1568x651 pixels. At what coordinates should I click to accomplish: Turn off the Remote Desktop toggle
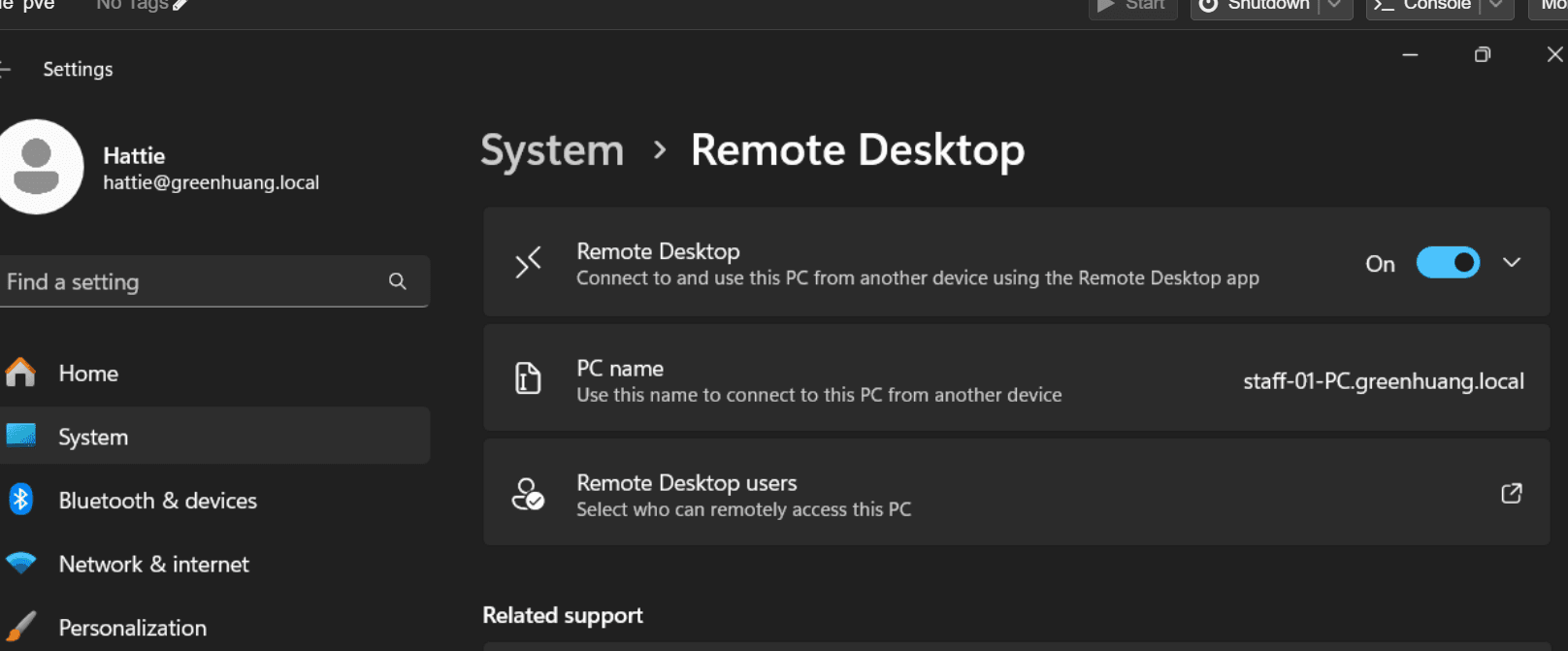[x=1448, y=263]
